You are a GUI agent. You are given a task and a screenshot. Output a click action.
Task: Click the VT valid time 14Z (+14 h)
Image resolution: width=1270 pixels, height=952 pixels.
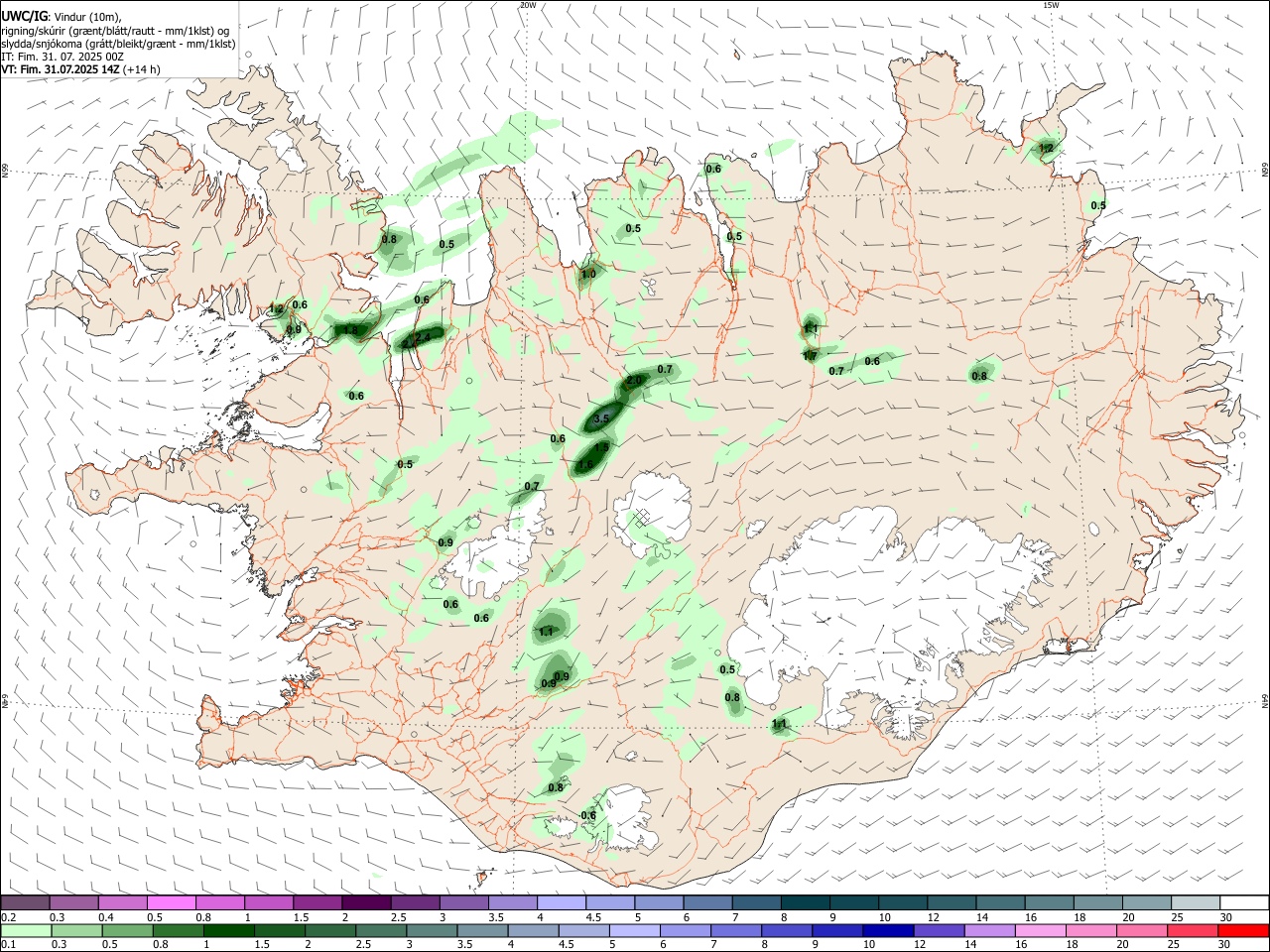80,69
